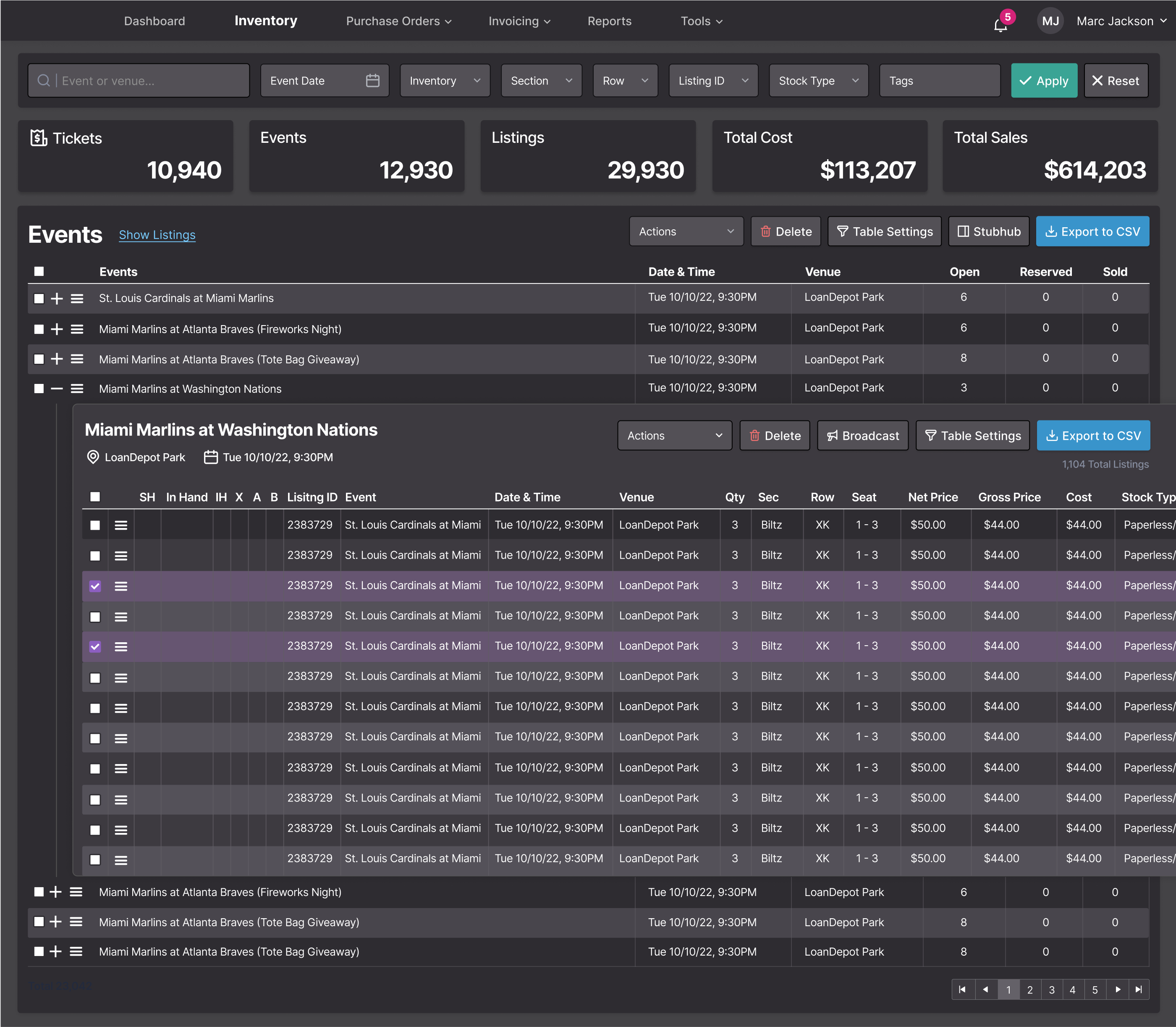Click the Broadcast megaphone button
The height and width of the screenshot is (1027, 1176).
point(863,436)
